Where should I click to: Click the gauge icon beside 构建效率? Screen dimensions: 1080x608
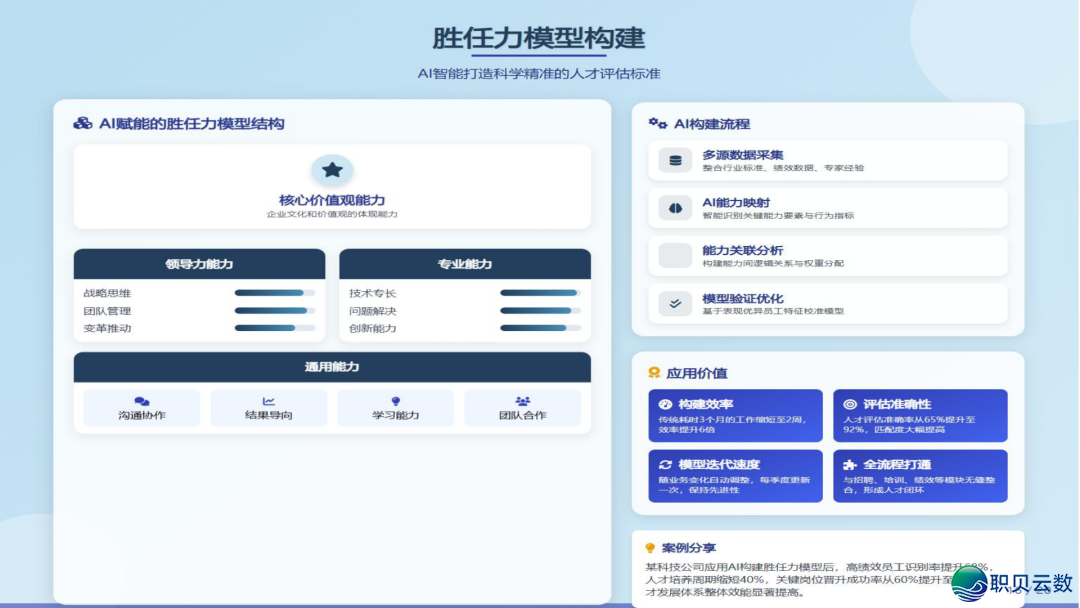[x=665, y=404]
